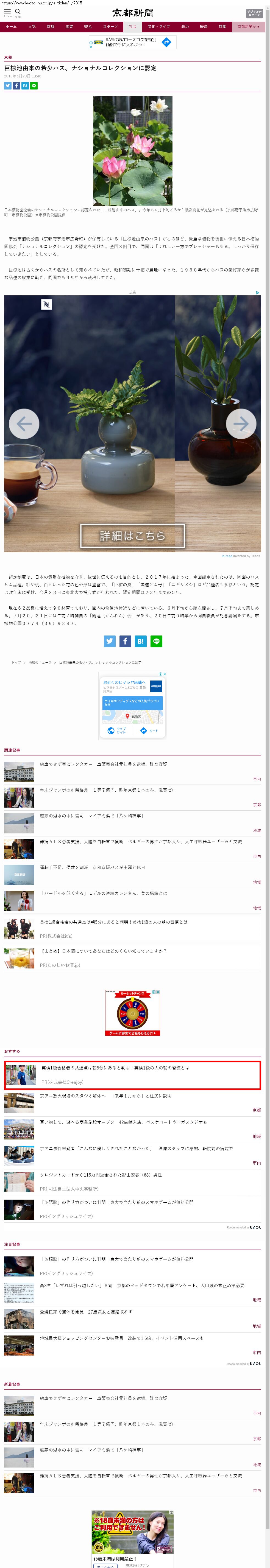Open the 地域のニュース breadcrumb link
The image size is (270, 1568).
pyautogui.click(x=40, y=662)
